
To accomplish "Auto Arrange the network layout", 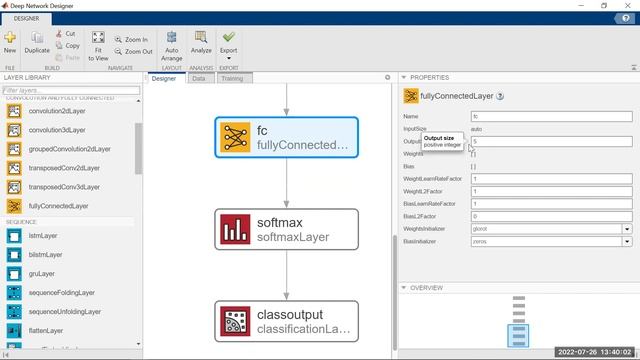I will pos(171,46).
